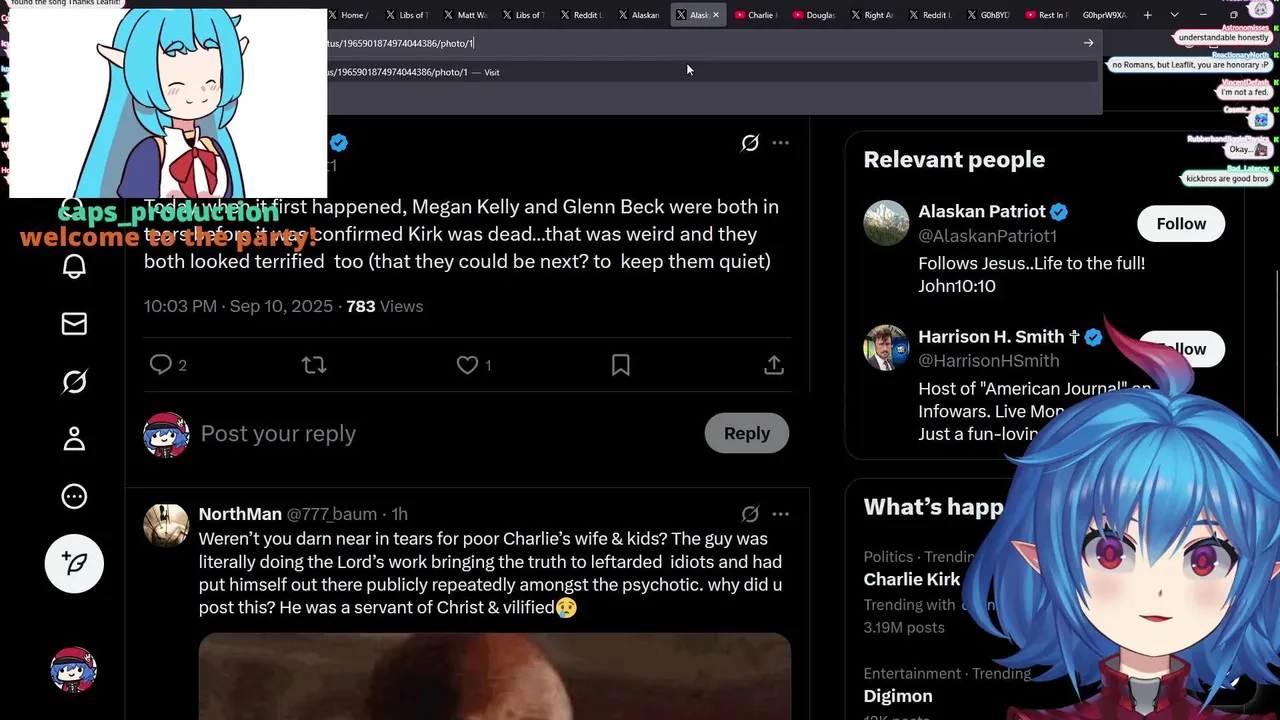
Task: Open the More circle menu in sidebar
Action: tap(74, 496)
